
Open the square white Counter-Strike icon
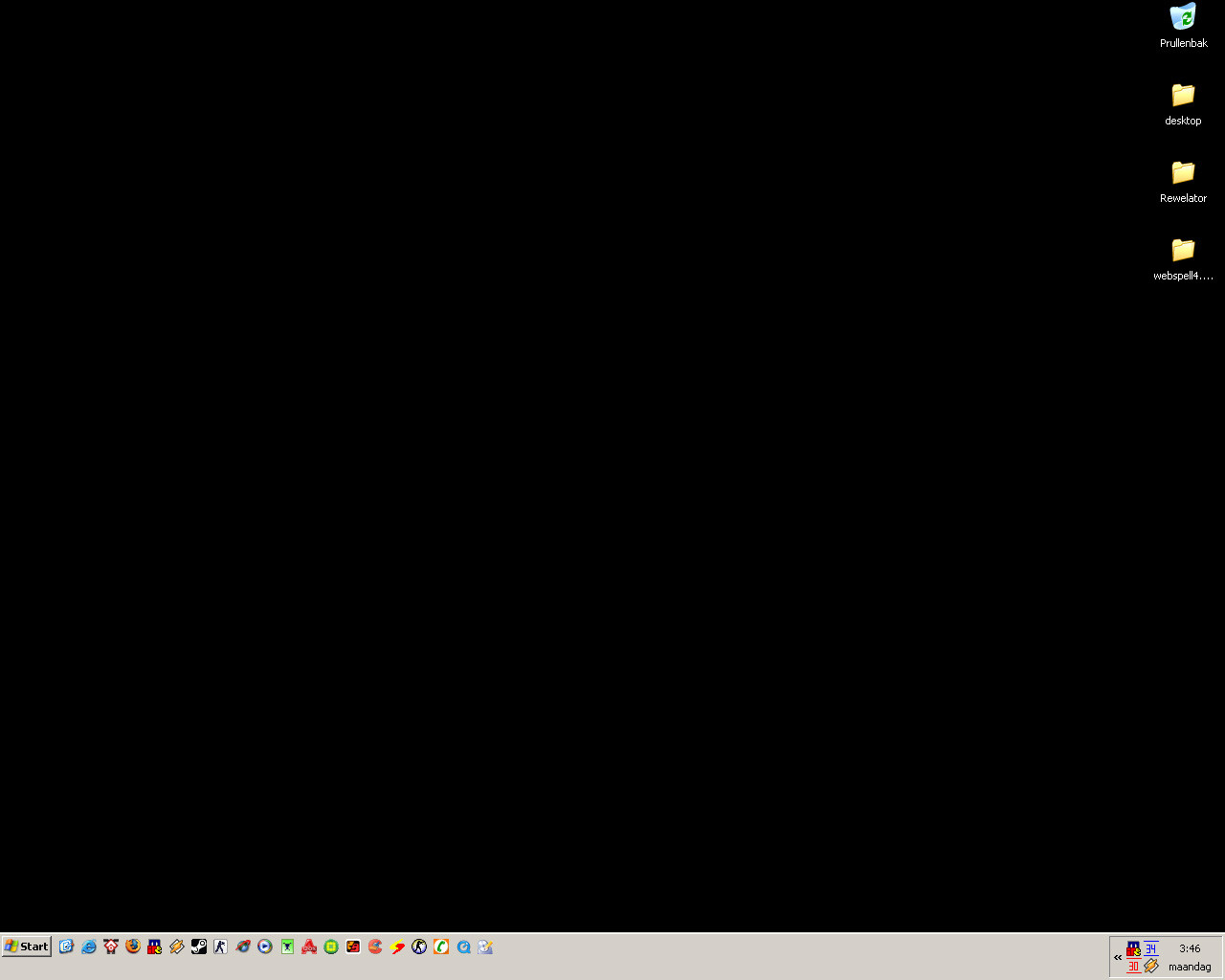click(x=221, y=947)
